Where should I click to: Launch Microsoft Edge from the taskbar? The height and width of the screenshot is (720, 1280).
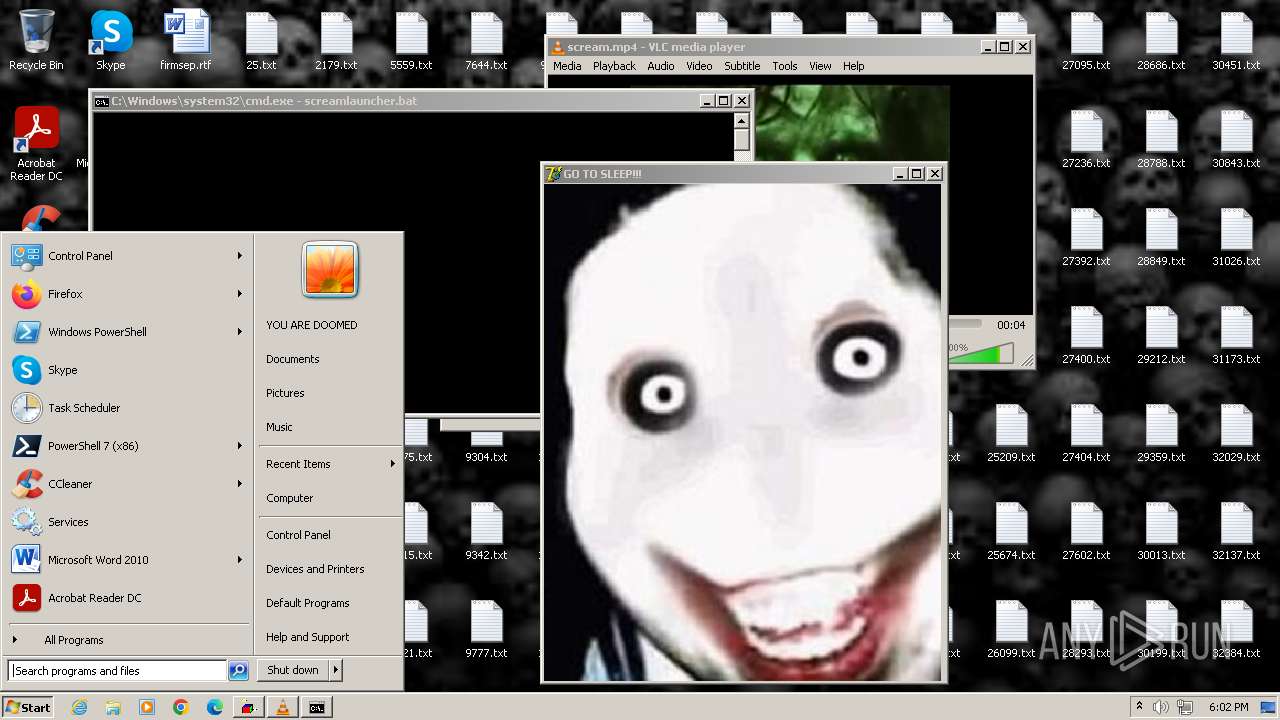[x=215, y=707]
